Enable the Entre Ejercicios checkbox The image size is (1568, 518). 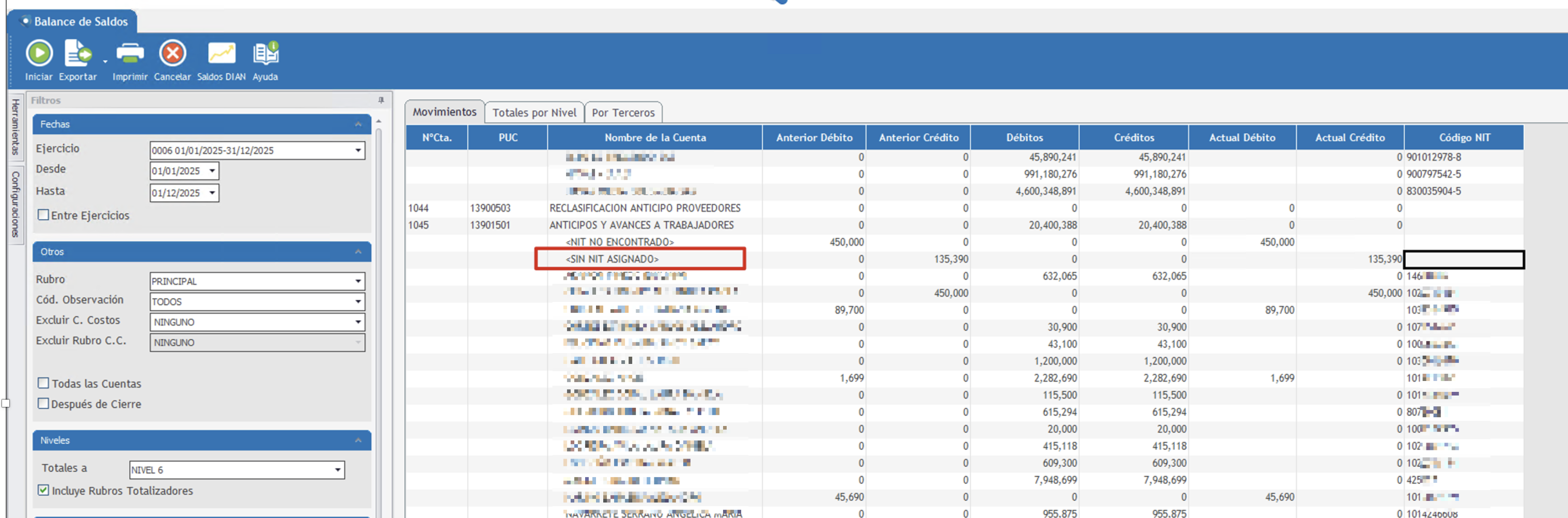[x=43, y=215]
